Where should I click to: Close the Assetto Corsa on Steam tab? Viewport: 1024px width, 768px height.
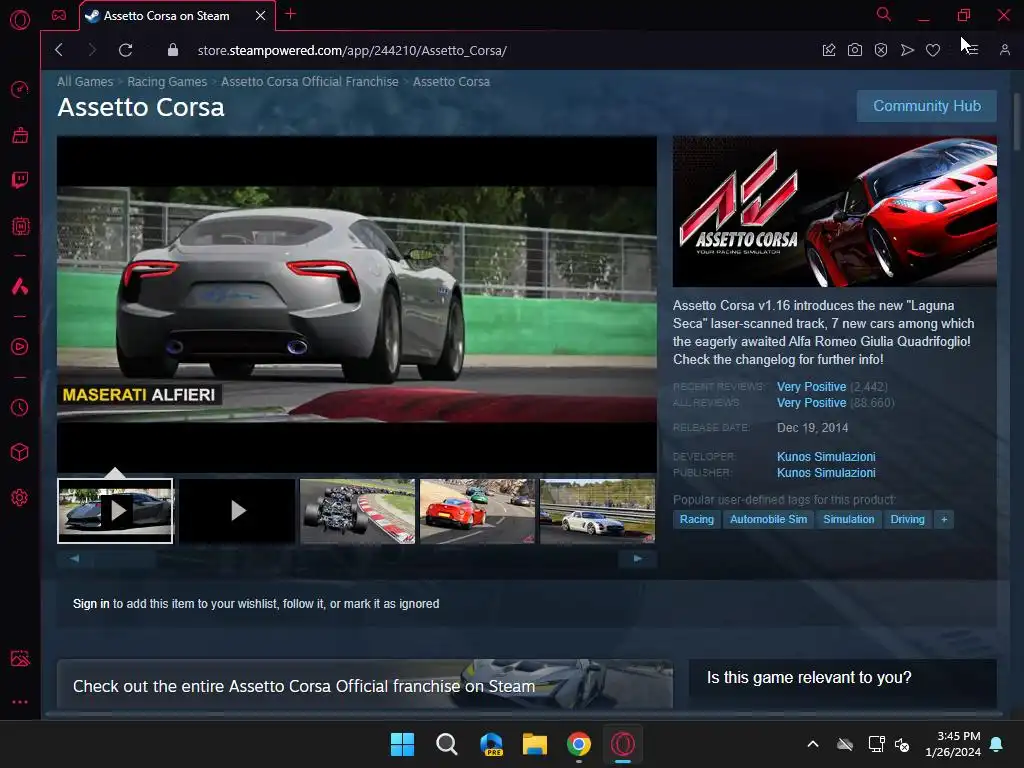[261, 15]
